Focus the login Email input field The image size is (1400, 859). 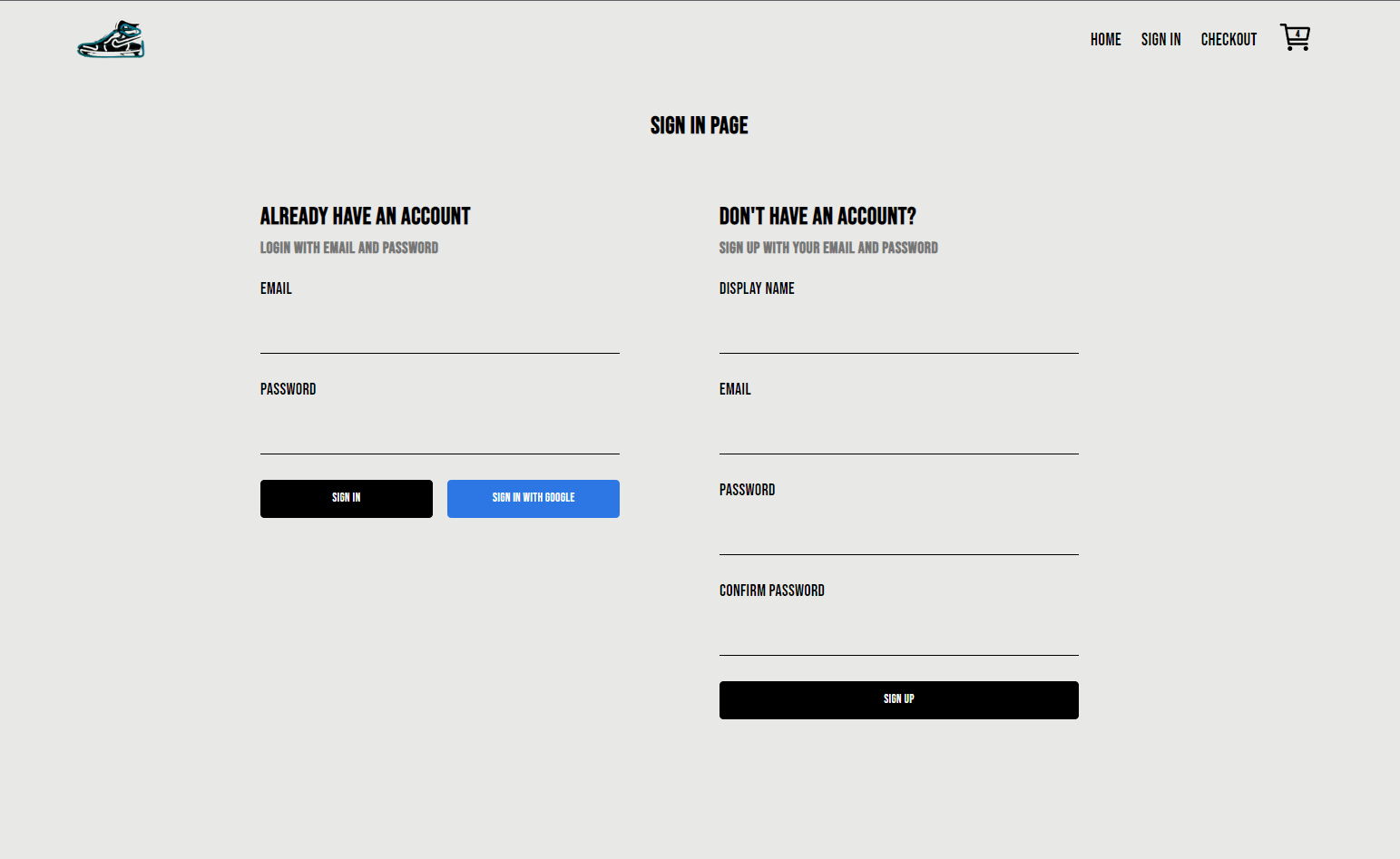440,333
